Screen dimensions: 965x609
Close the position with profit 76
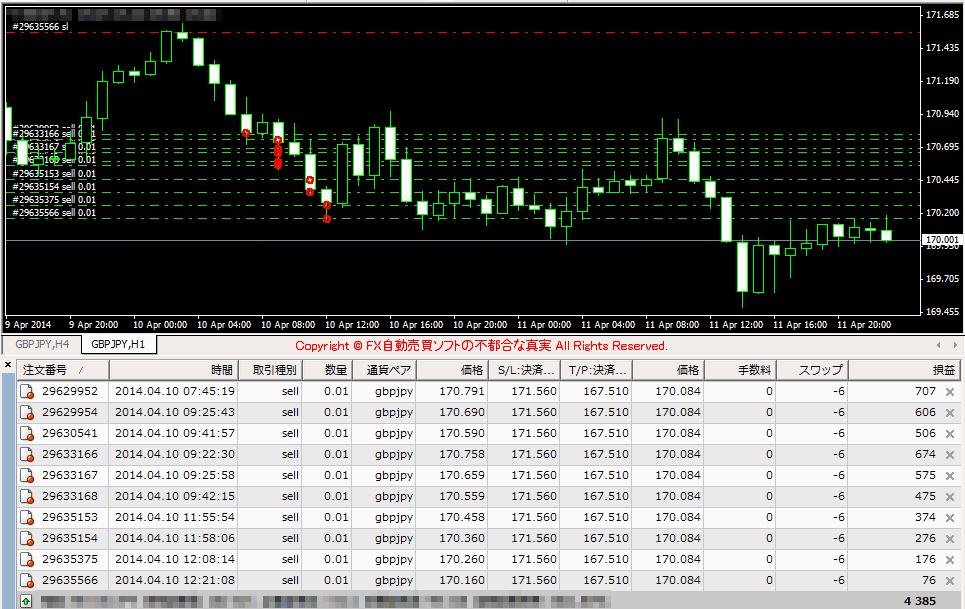pyautogui.click(x=950, y=580)
